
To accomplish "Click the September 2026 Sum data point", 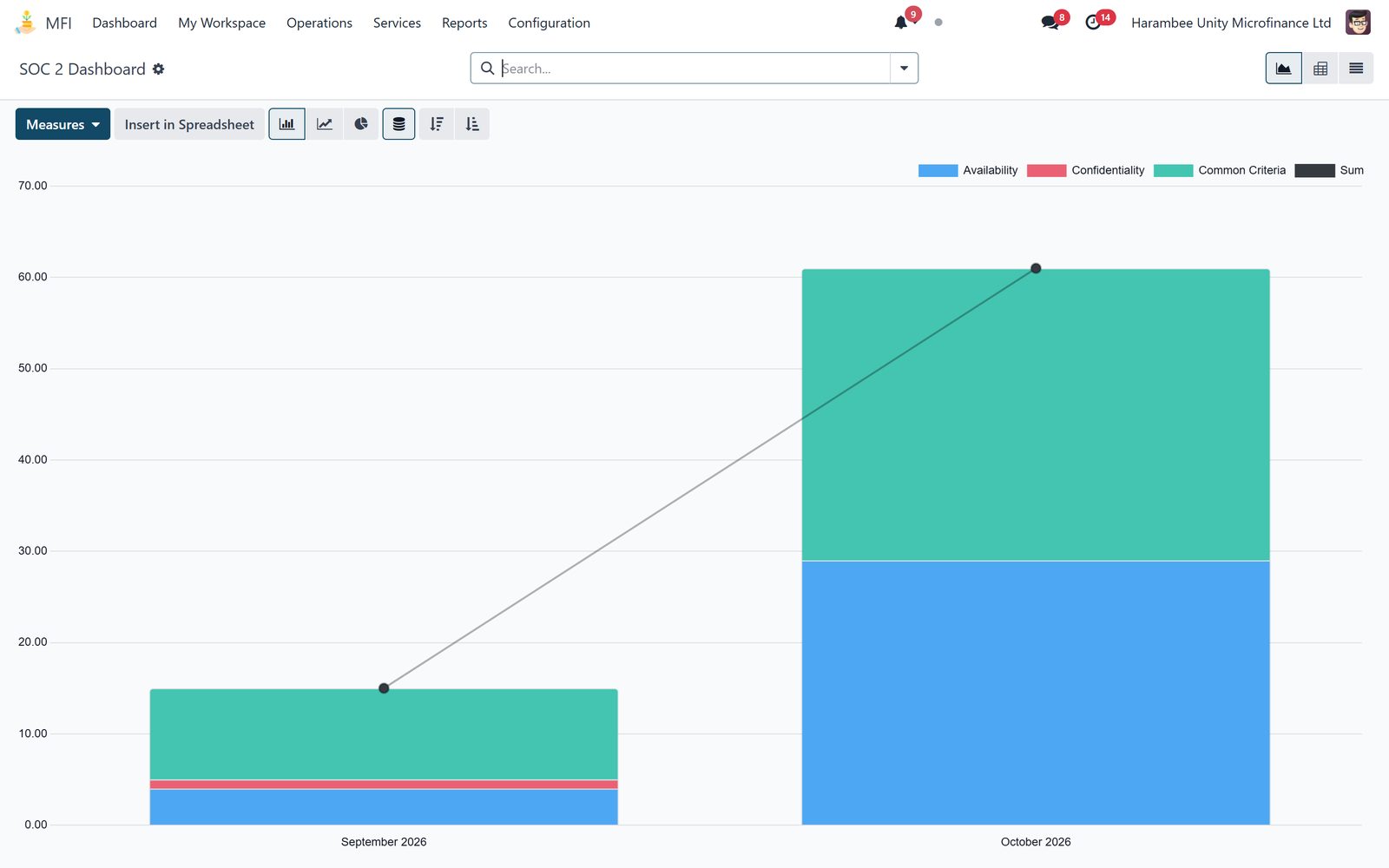I will tap(384, 688).
